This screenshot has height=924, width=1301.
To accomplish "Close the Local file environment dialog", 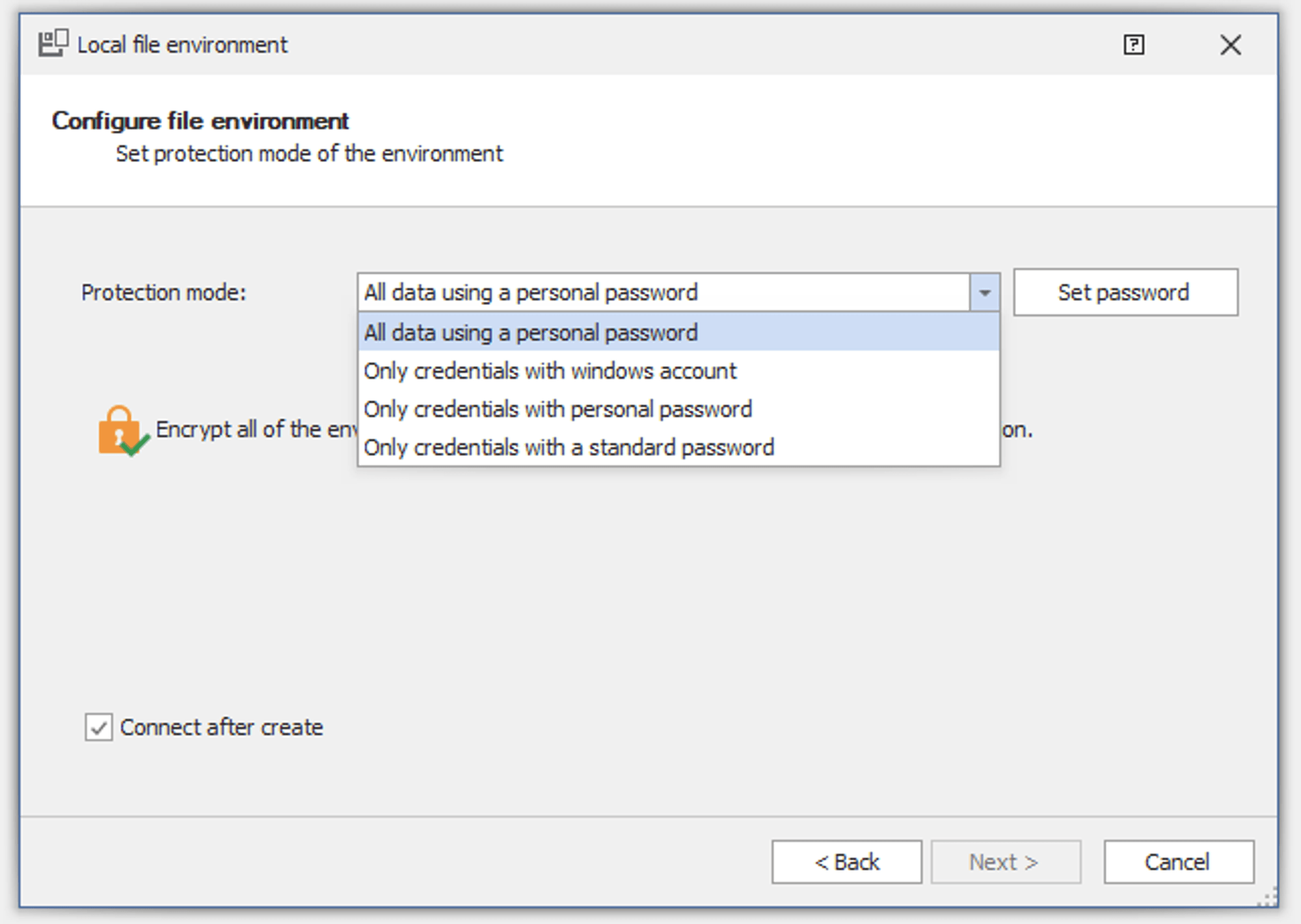I will click(1230, 45).
